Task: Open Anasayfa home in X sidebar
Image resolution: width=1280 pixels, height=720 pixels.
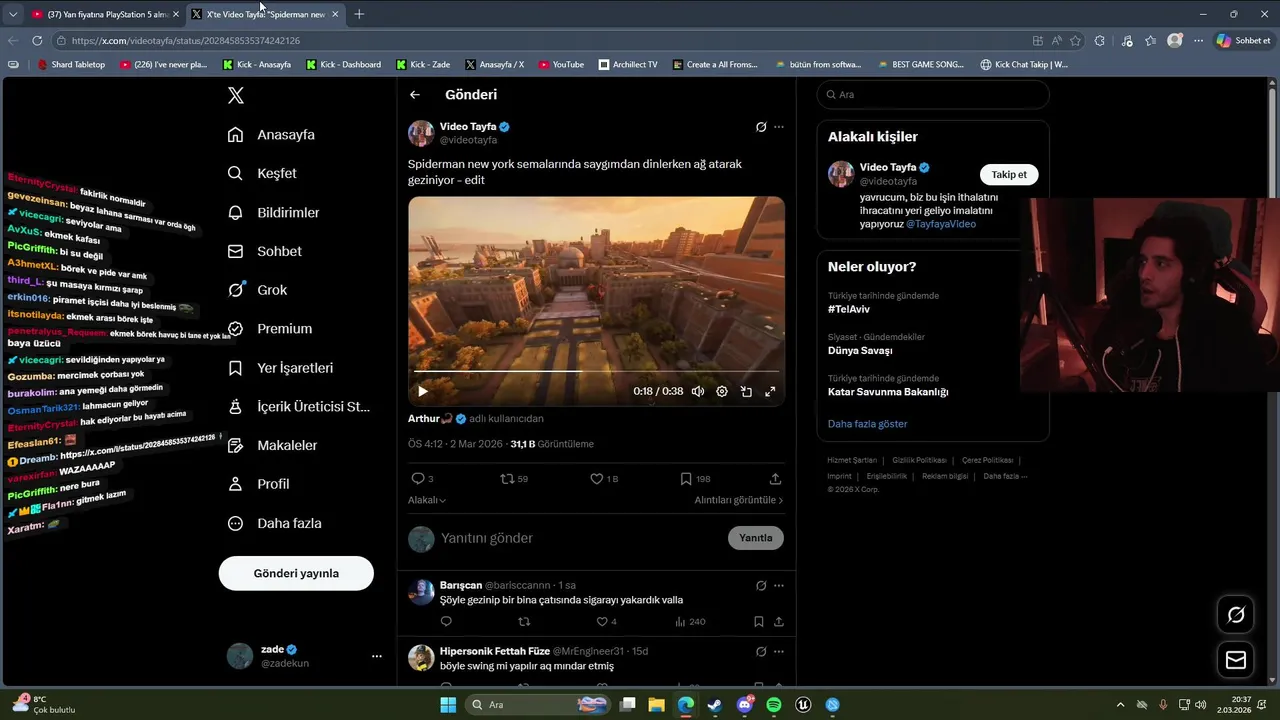Action: click(x=271, y=135)
